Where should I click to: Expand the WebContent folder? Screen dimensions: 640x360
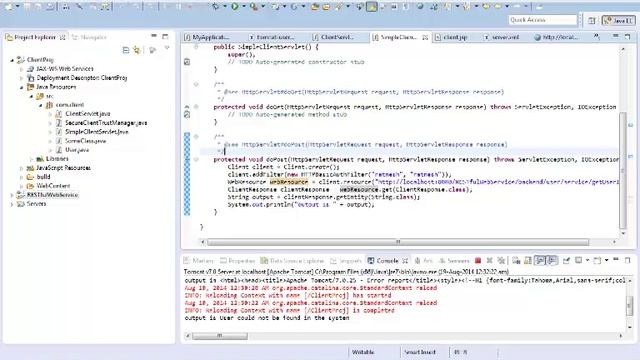22,186
